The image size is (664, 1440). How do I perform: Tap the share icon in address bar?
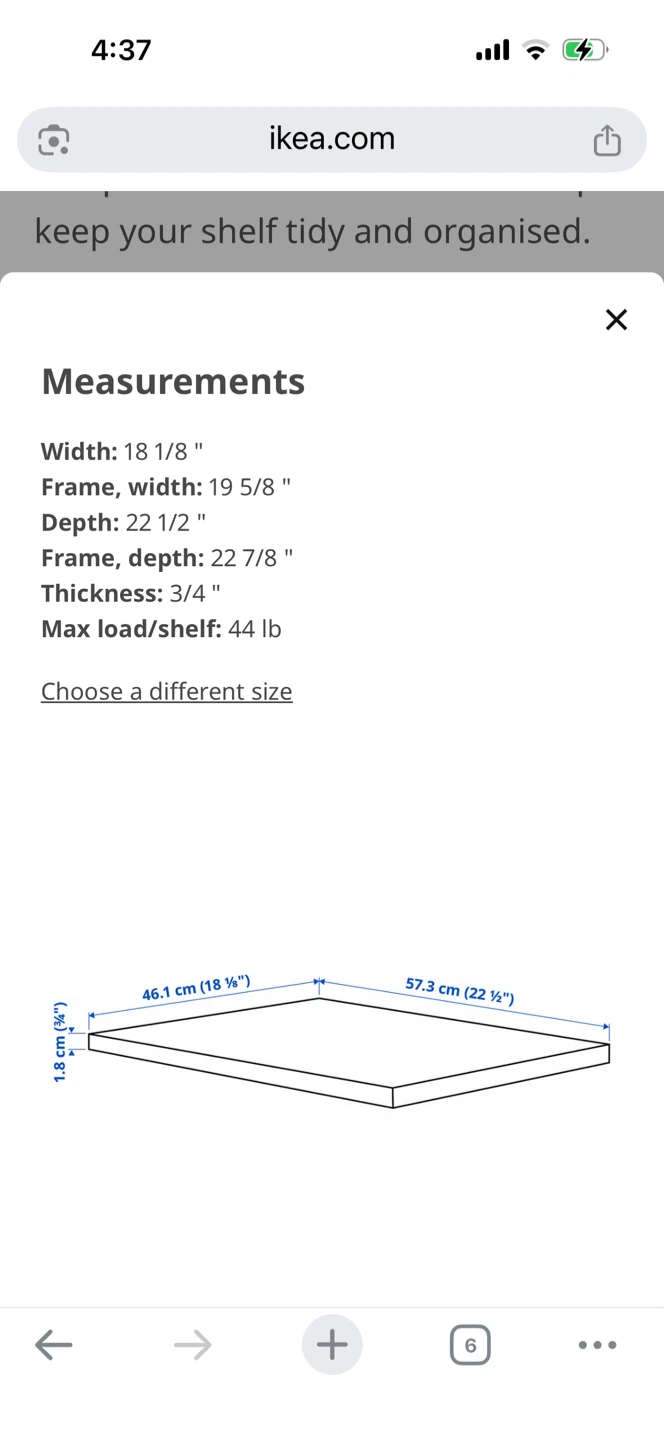tap(607, 140)
